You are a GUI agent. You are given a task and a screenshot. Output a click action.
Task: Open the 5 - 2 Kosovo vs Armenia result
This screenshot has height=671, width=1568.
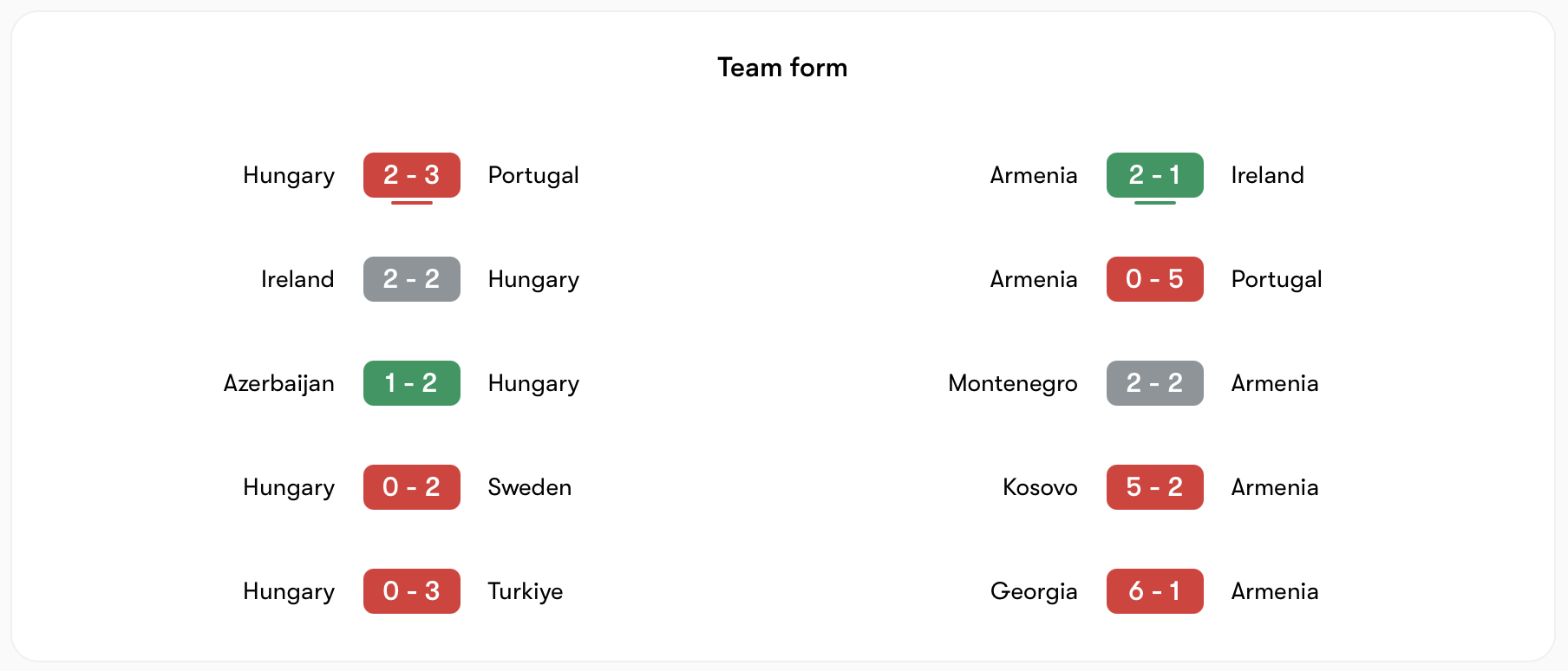pyautogui.click(x=1154, y=487)
